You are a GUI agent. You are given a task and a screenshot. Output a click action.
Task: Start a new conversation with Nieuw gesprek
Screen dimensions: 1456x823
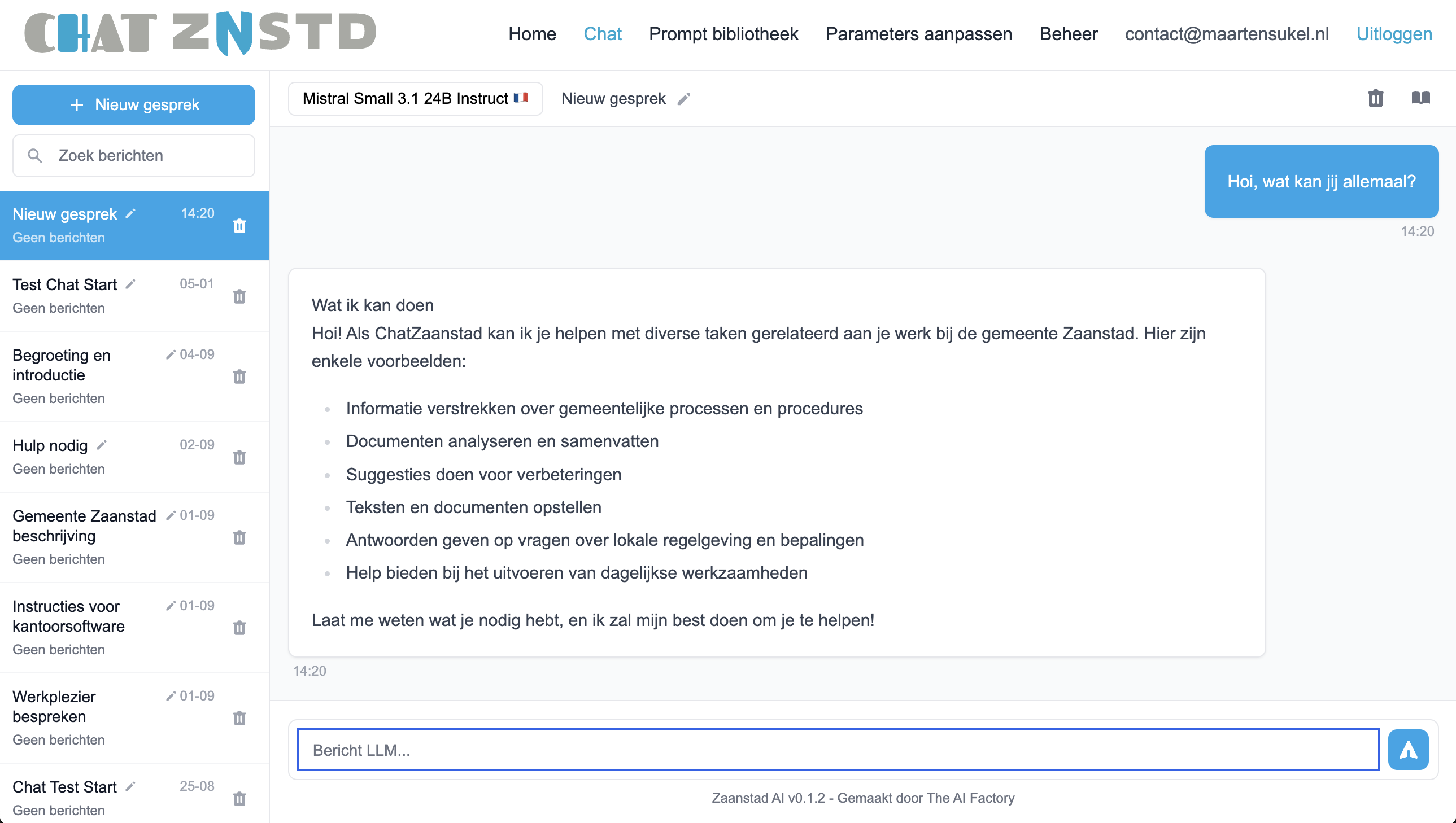tap(133, 104)
